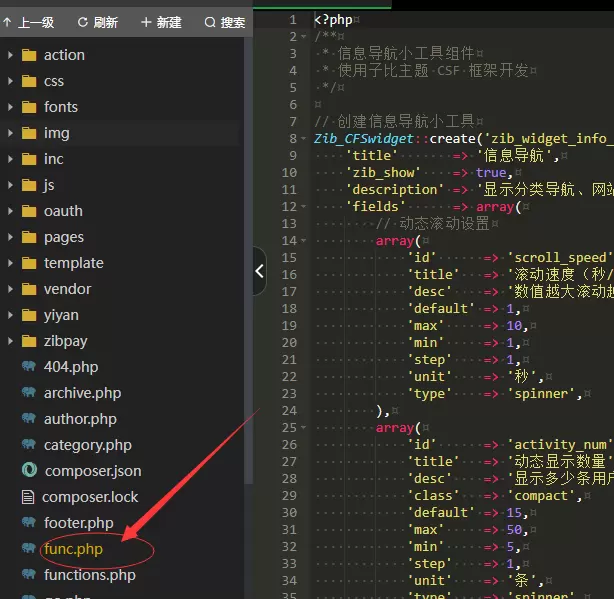
Task: Fold the array block at line 14
Action: (303, 240)
